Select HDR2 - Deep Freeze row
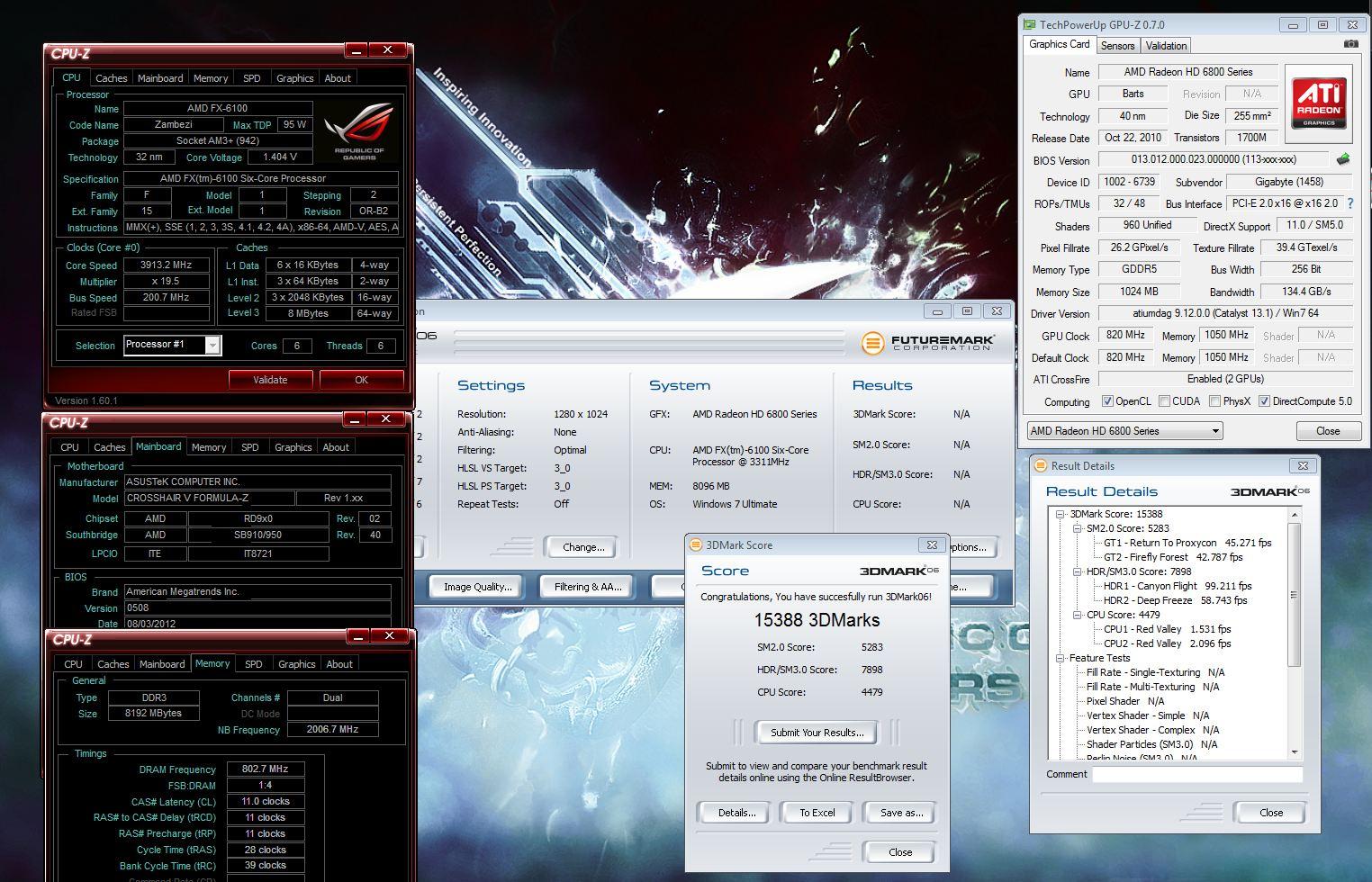Viewport: 1372px width, 882px height. click(x=1175, y=600)
